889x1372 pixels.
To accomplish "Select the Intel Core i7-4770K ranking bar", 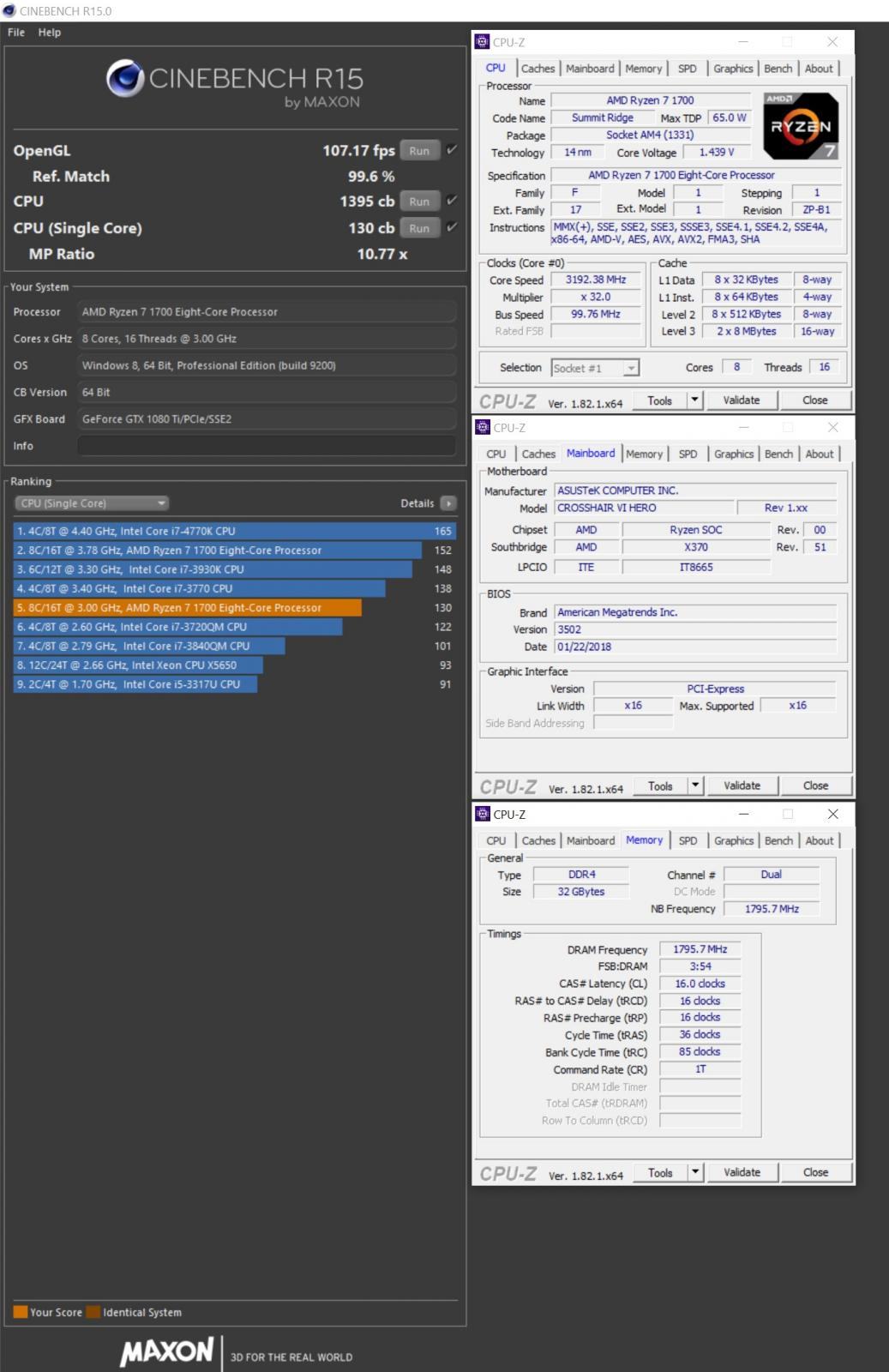I will (x=235, y=531).
